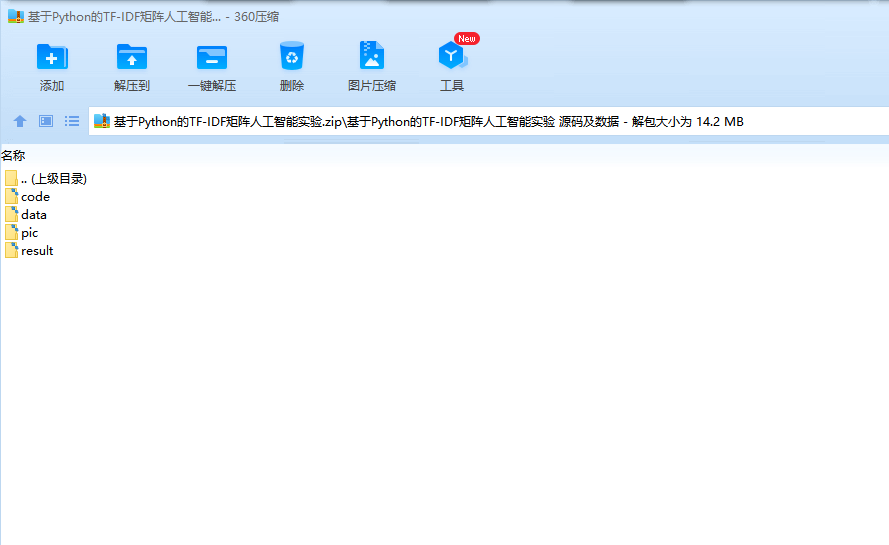889x545 pixels.
Task: Open the Tools (工具) icon marked New
Action: [x=452, y=55]
